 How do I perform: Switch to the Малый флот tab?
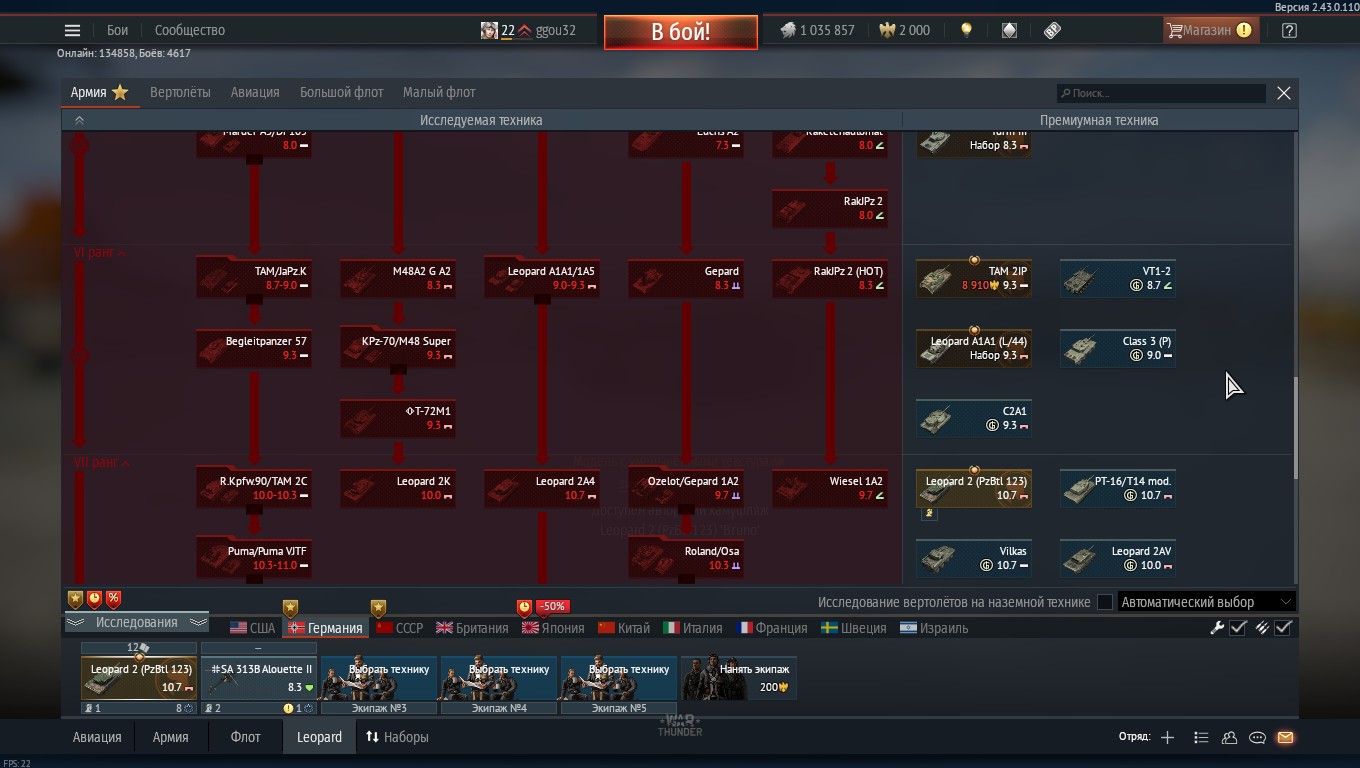coord(439,92)
